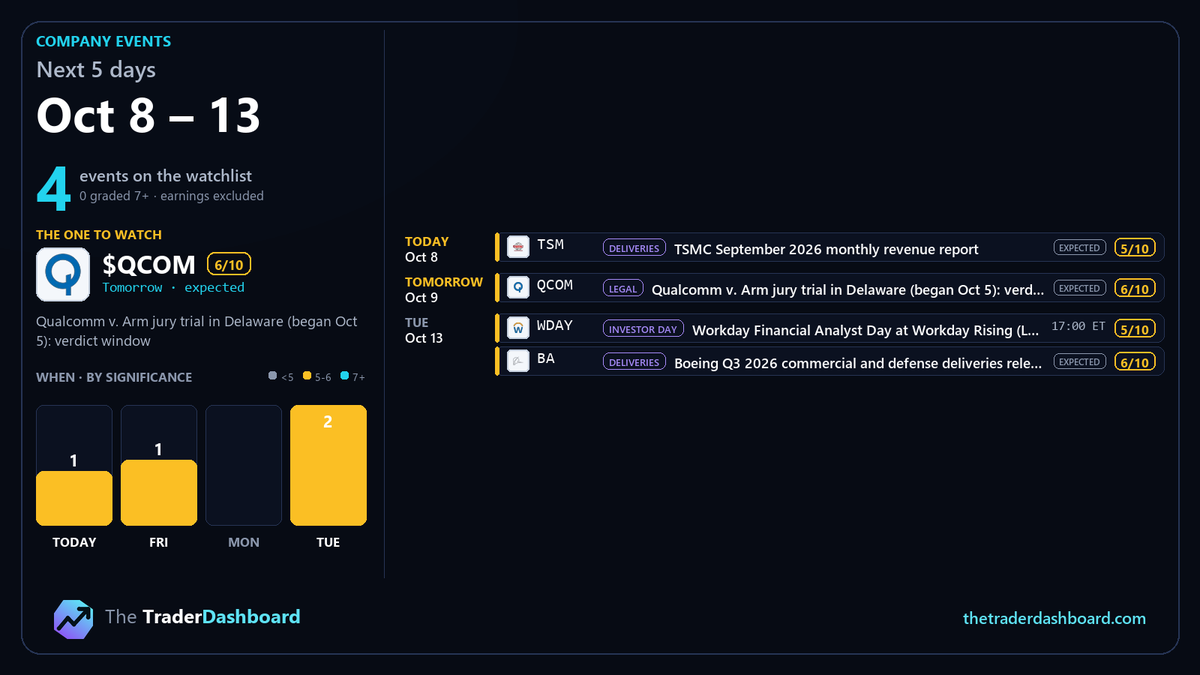This screenshot has height=675, width=1200.
Task: Click the 6/10 badge beside $QCOM heading
Action: pos(229,264)
